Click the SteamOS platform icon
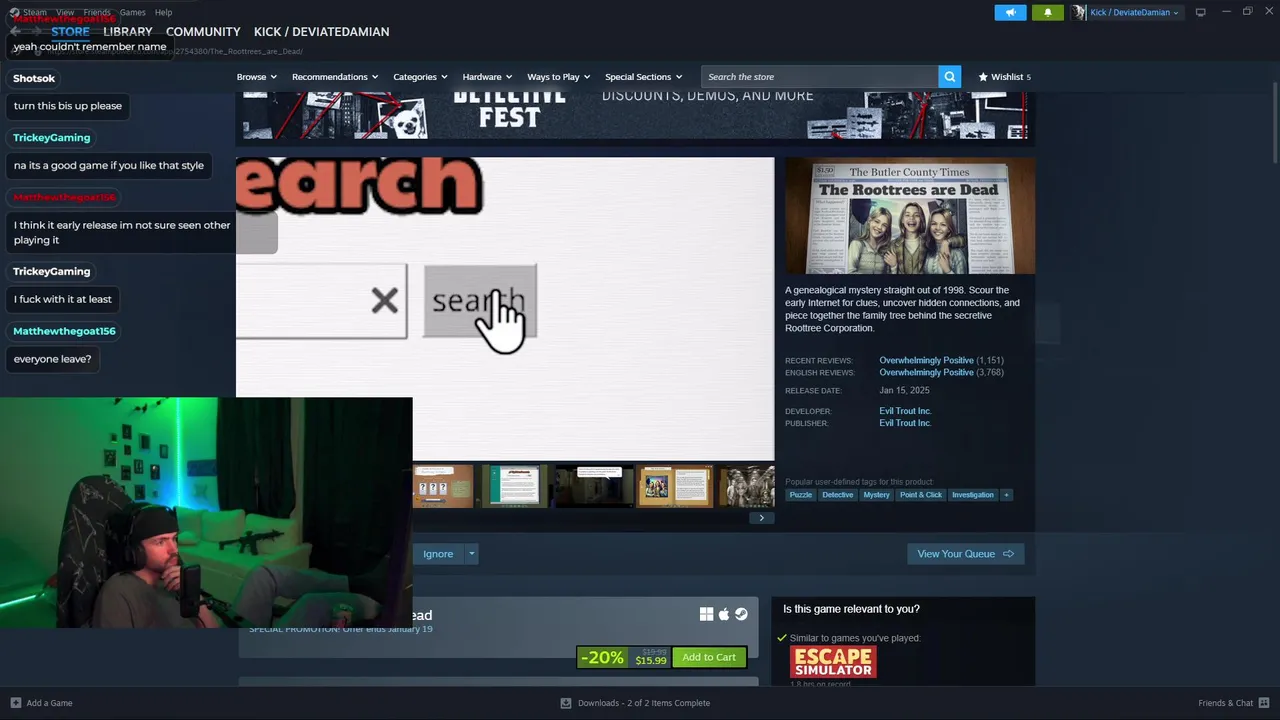1280x720 pixels. [741, 614]
